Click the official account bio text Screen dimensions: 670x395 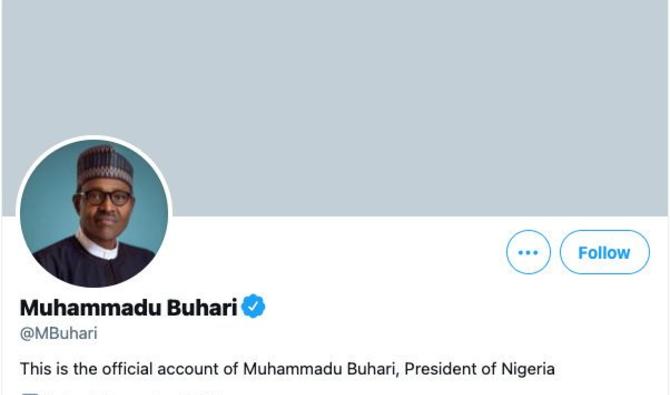pos(287,369)
